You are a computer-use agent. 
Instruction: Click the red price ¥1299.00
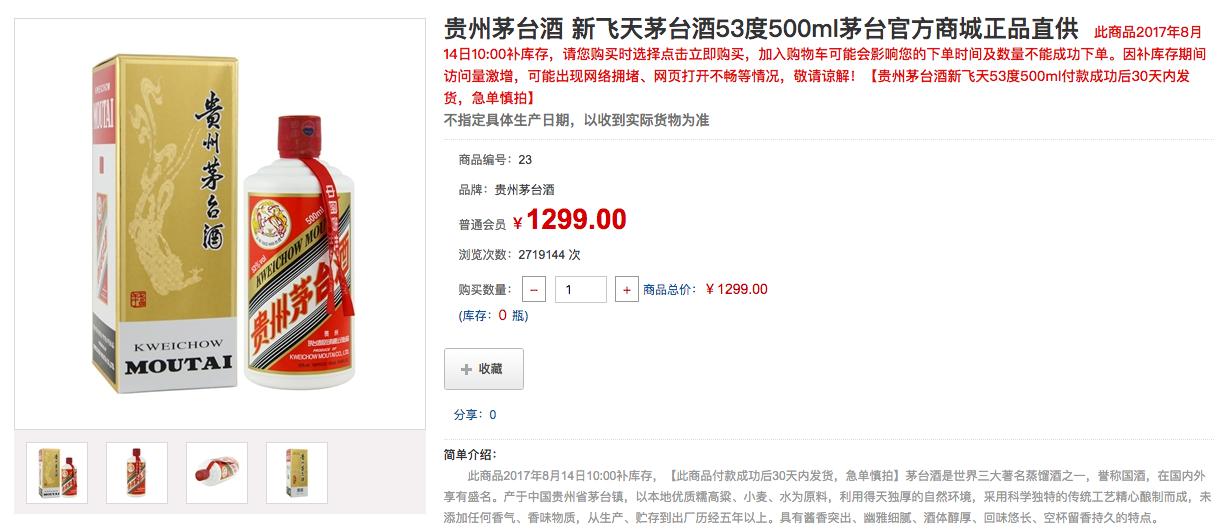tap(570, 219)
